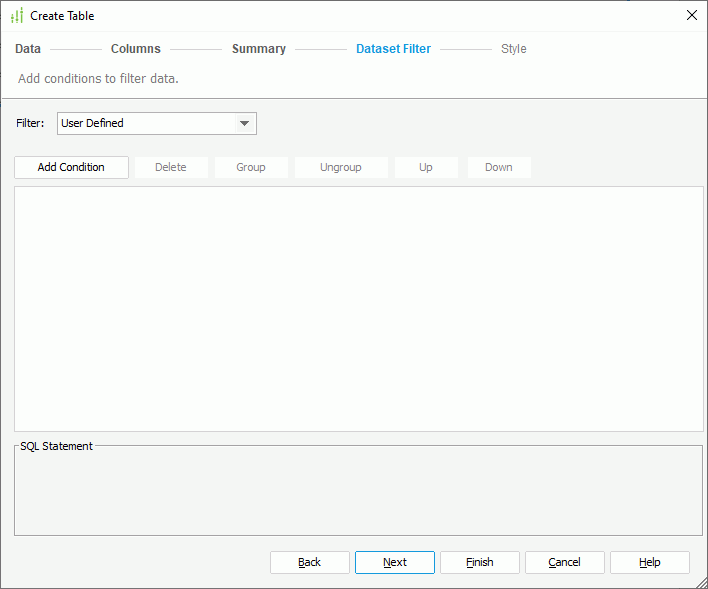The width and height of the screenshot is (708, 589).
Task: Click the Down button
Action: [x=499, y=167]
